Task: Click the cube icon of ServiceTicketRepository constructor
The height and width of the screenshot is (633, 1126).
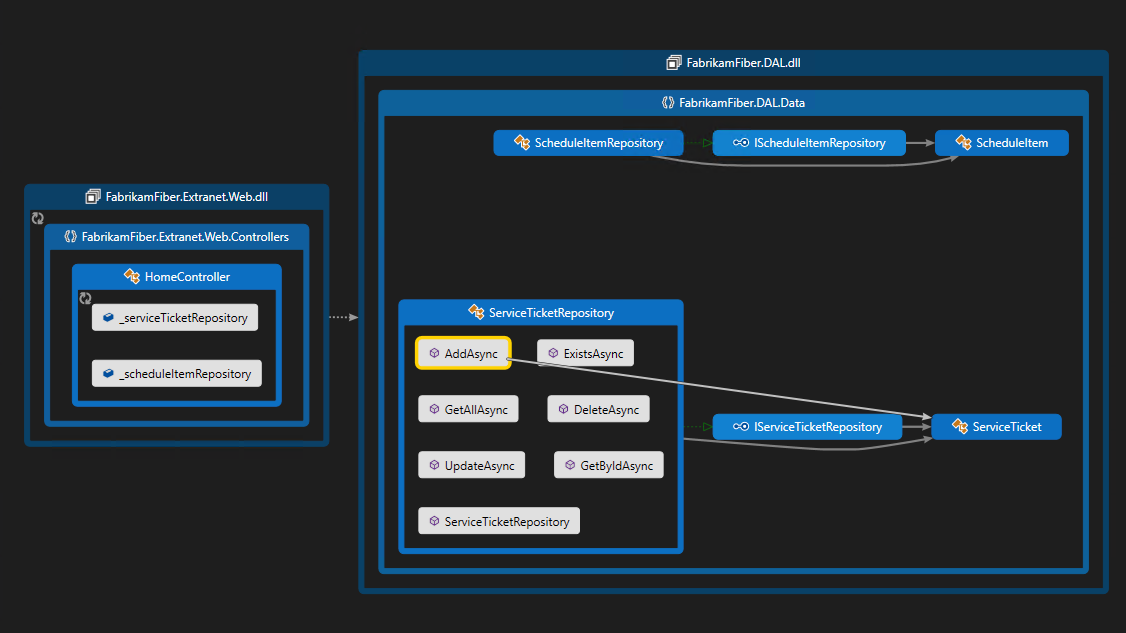Action: 434,522
